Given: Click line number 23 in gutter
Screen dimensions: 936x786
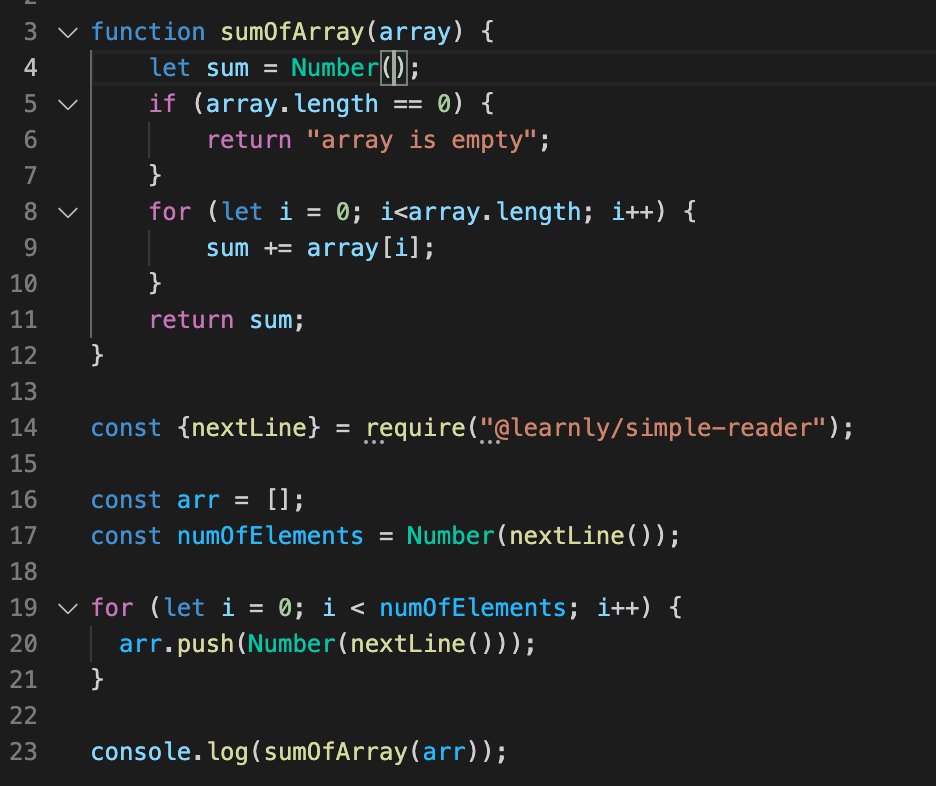Looking at the screenshot, I should click(x=24, y=751).
